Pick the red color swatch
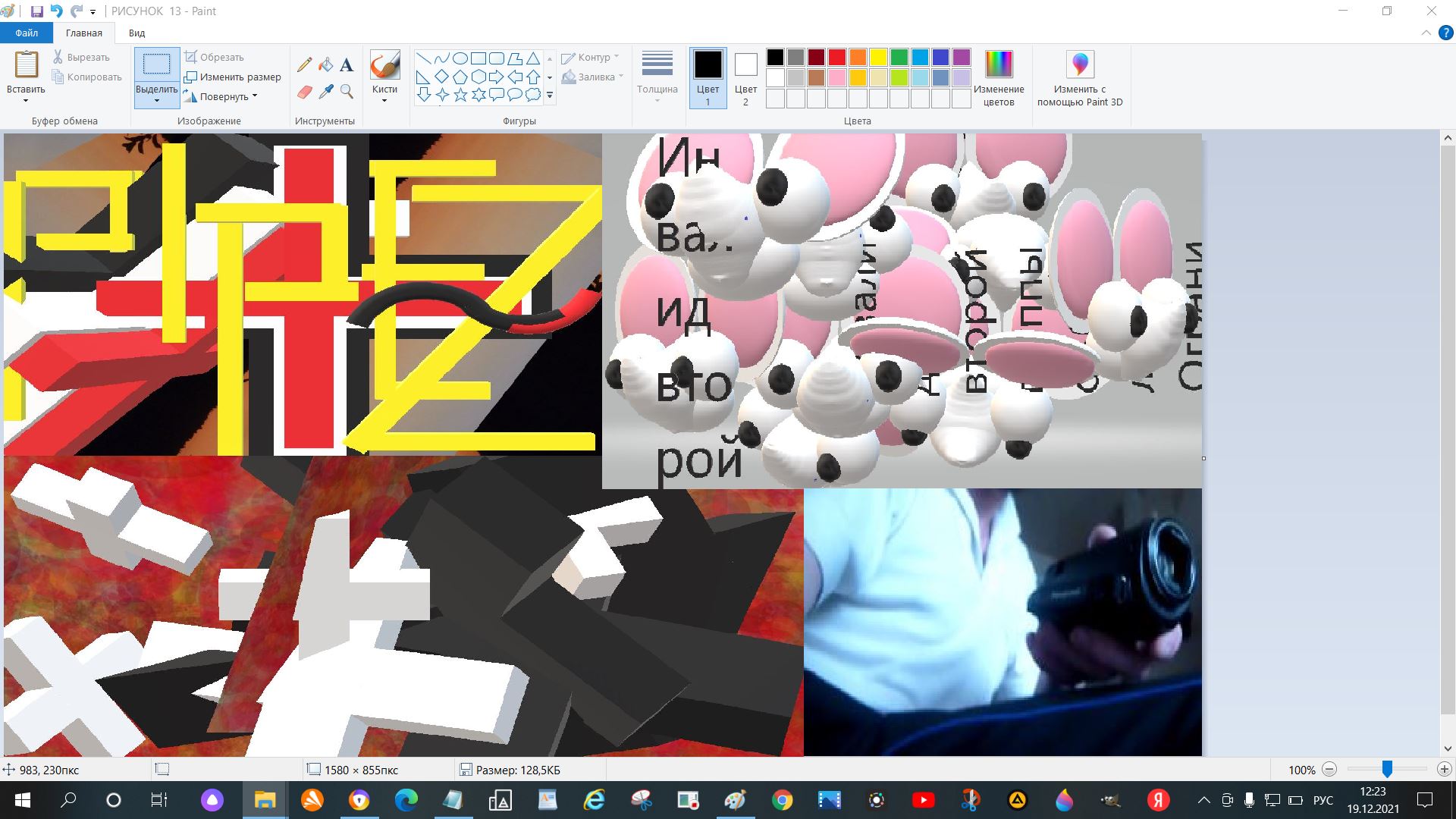 836,57
